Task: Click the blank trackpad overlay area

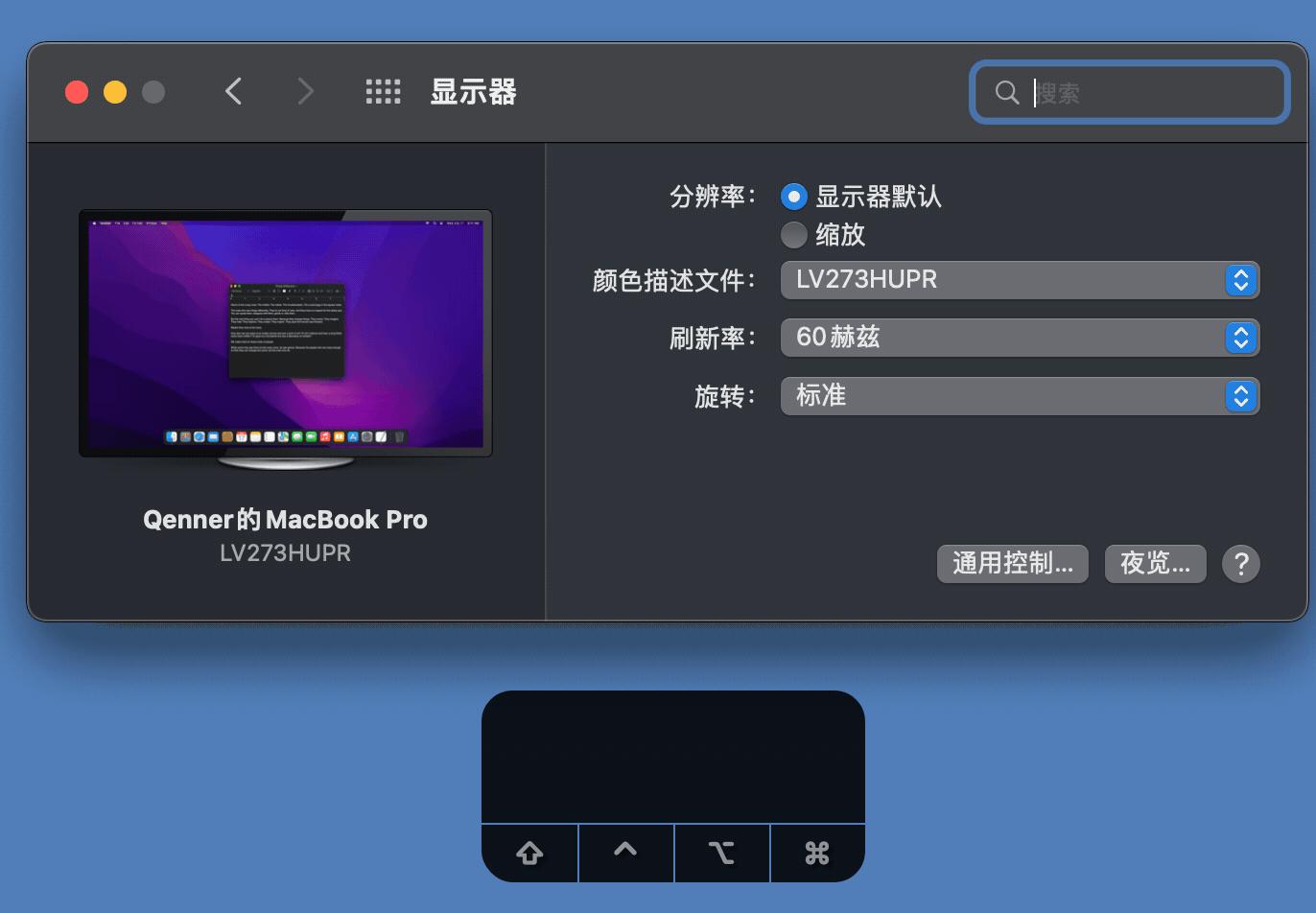Action: pos(673,758)
